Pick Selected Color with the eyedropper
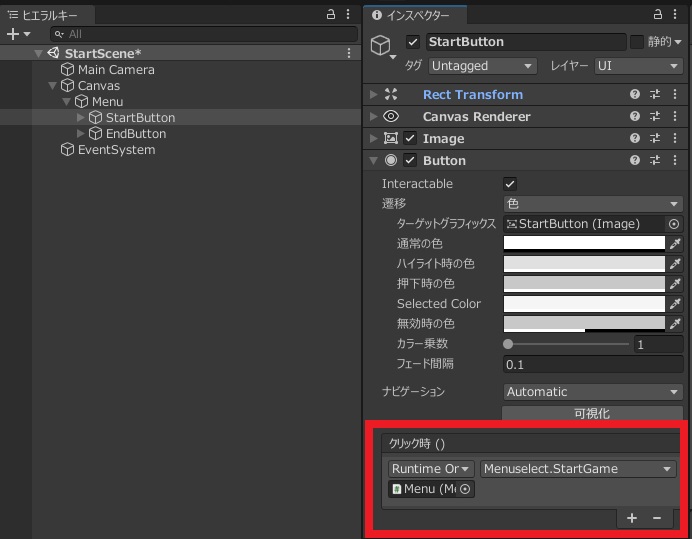Screen dimensions: 692x539 click(x=675, y=304)
